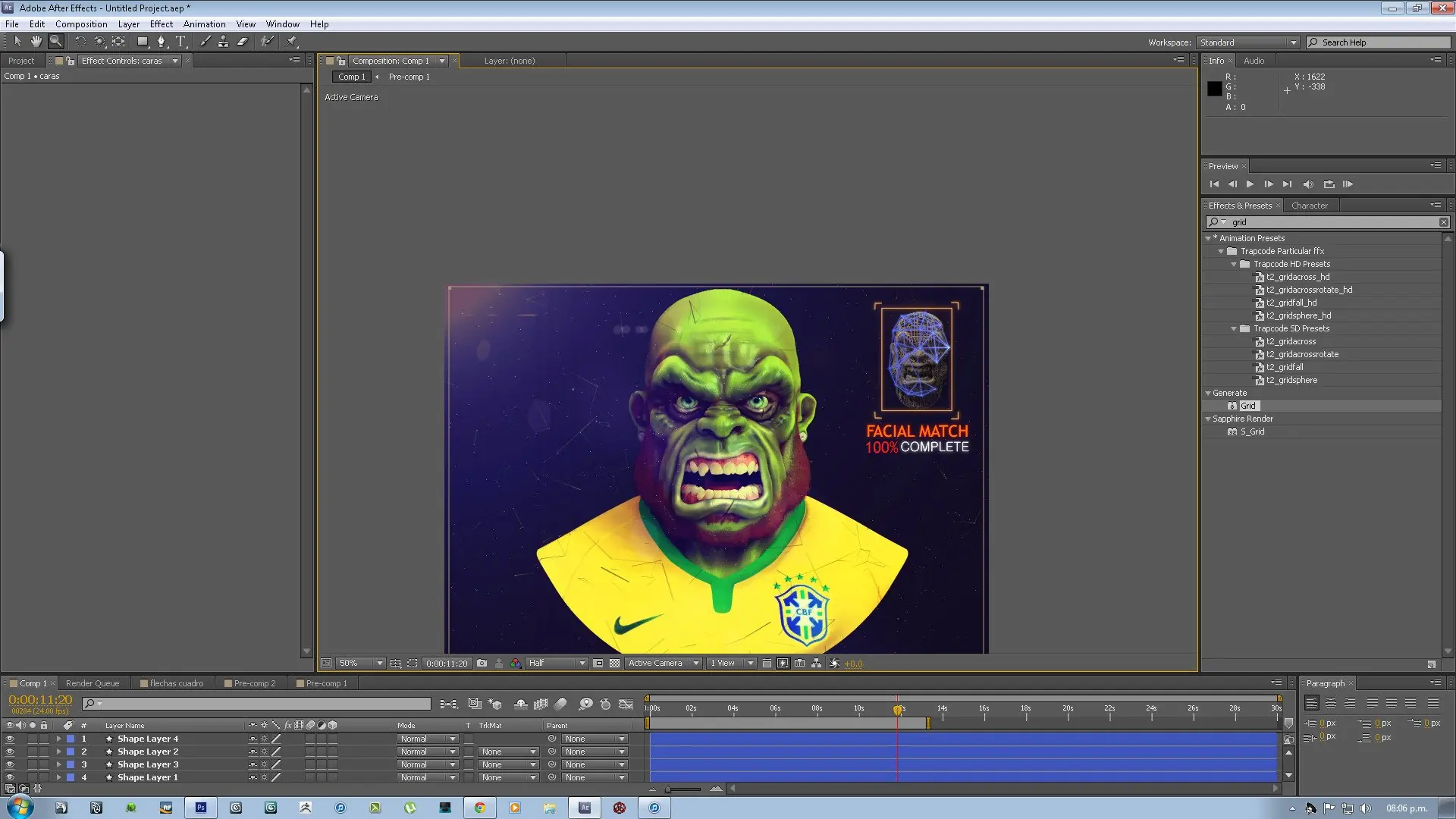The image size is (1456, 819).
Task: Select the Brush tool
Action: pos(205,42)
